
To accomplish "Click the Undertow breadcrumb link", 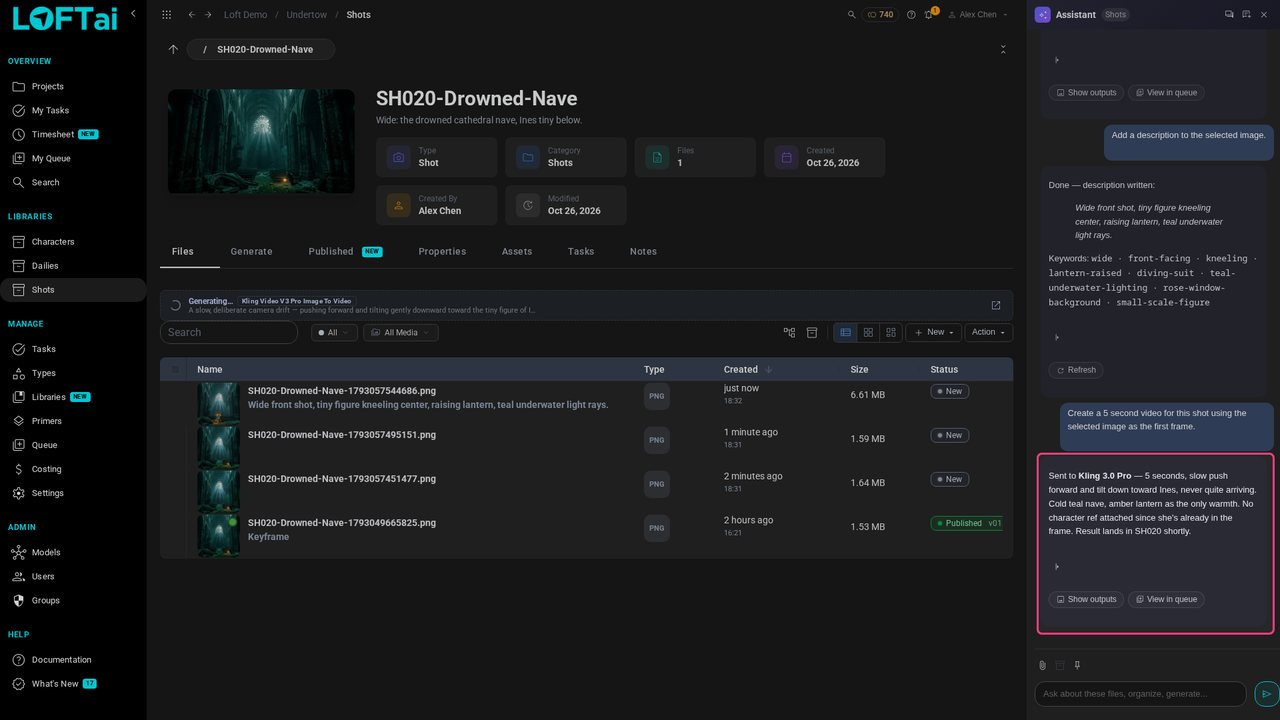I will pyautogui.click(x=306, y=15).
